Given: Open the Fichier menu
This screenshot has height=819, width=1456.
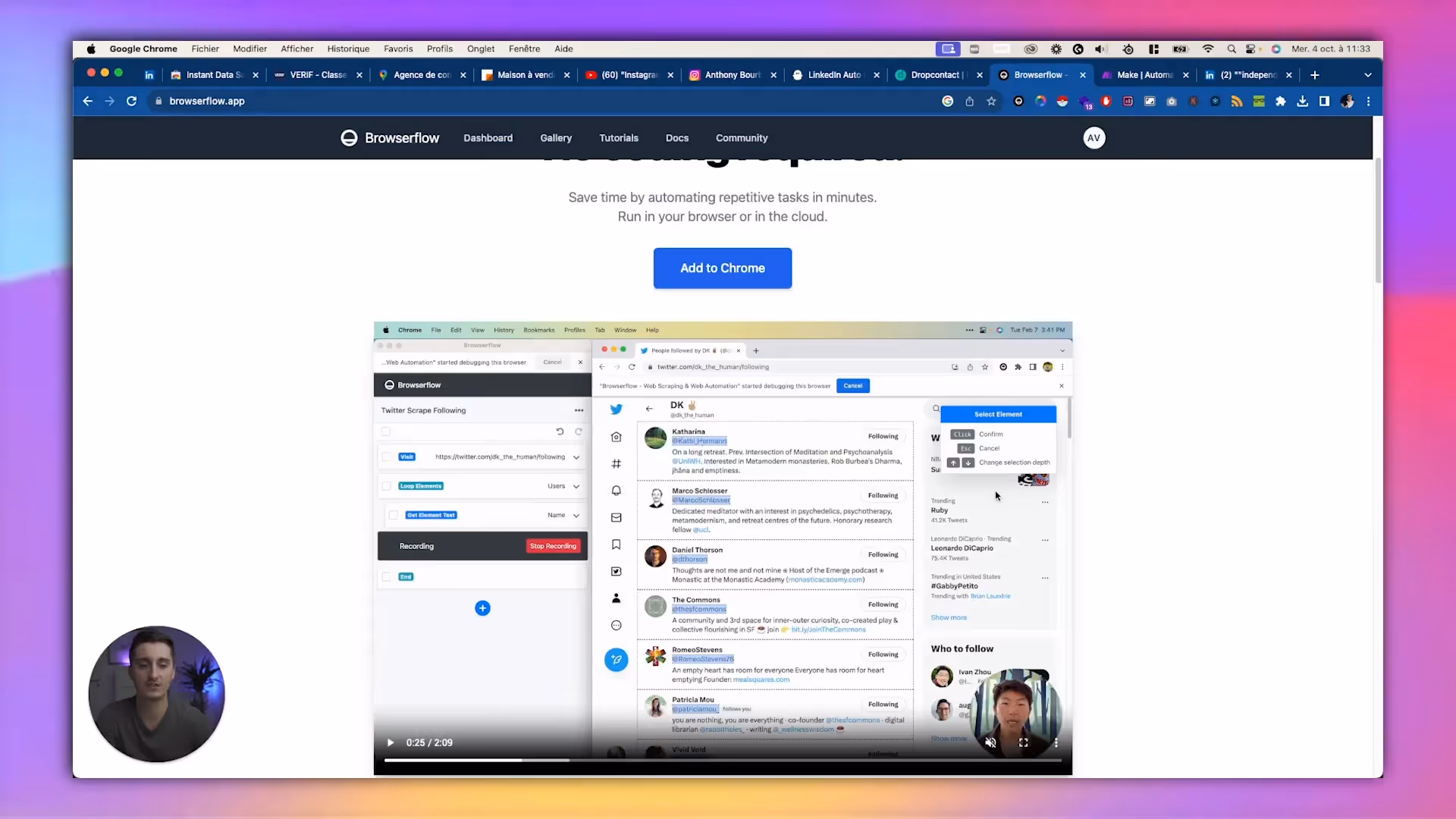Looking at the screenshot, I should pyautogui.click(x=205, y=49).
